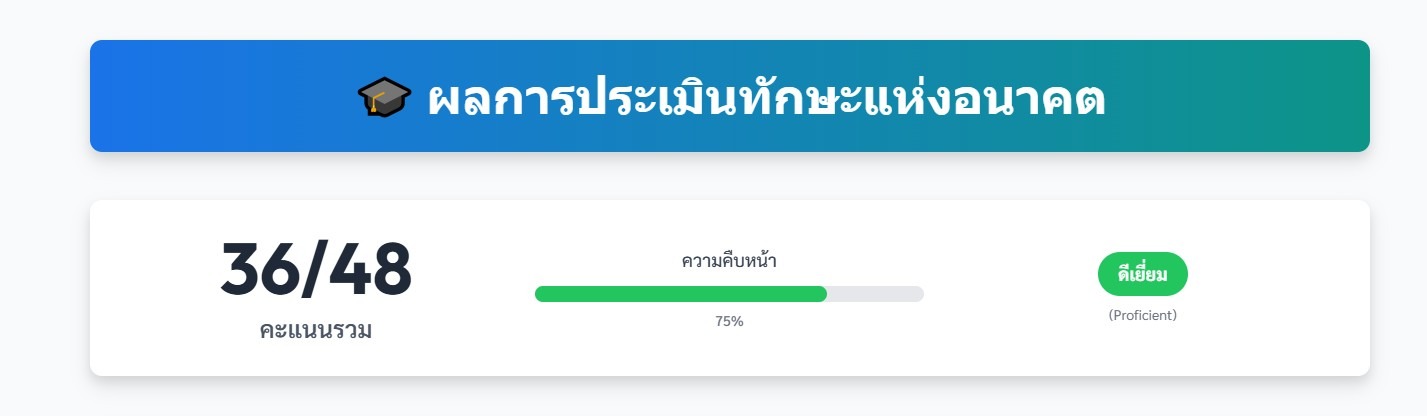Click the green filled part of progress bar
Screen dimensions: 1427x416
680,294
